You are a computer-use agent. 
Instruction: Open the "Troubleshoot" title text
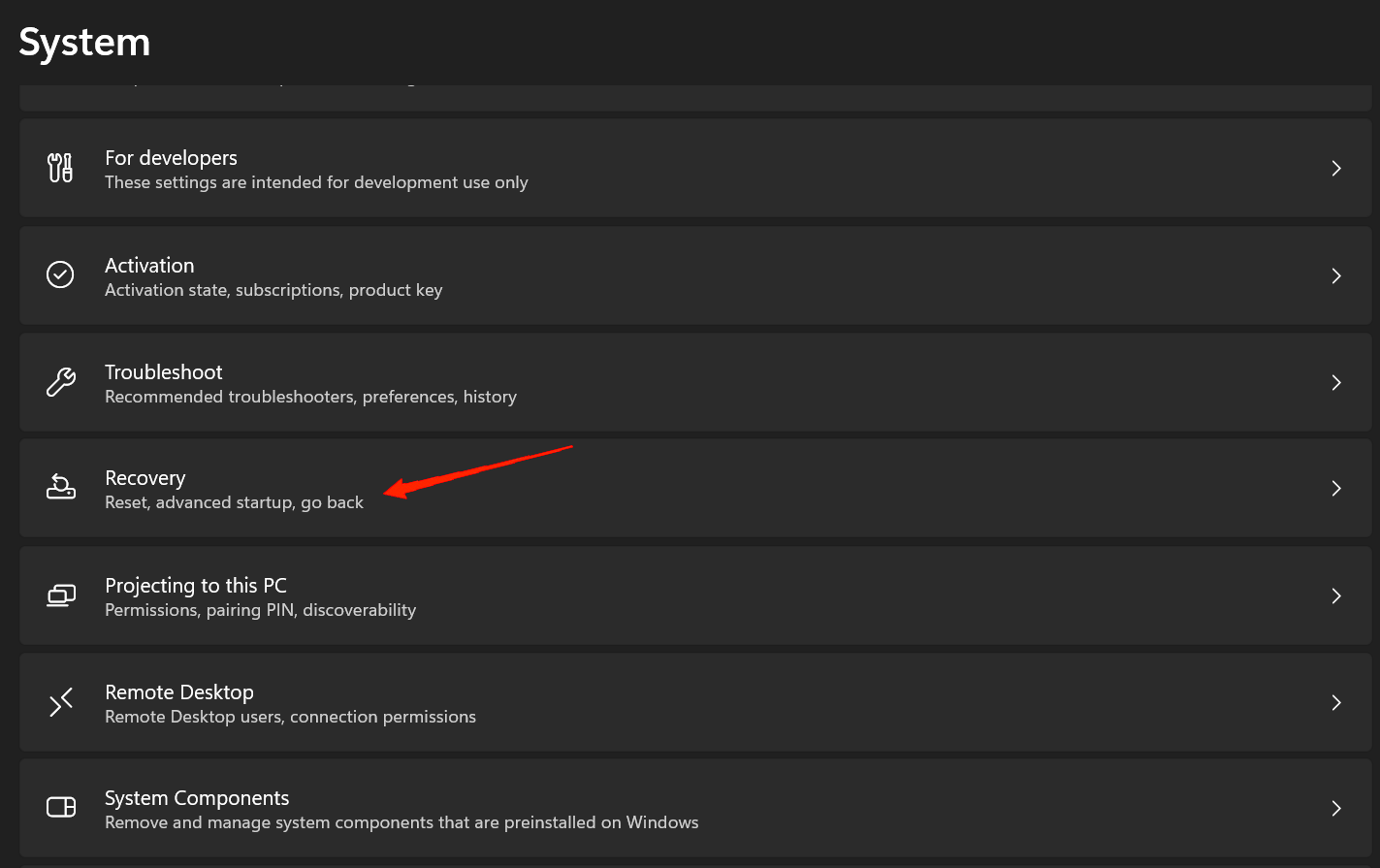(x=164, y=372)
